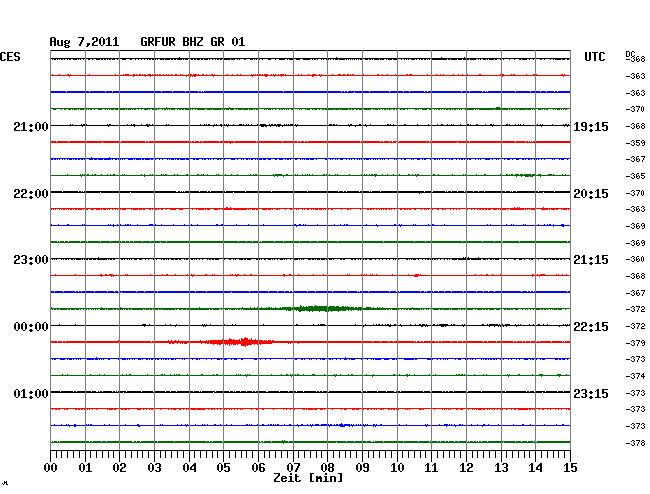Click the "21:15" UTC time label
This screenshot has height=494, width=650.
coord(591,260)
